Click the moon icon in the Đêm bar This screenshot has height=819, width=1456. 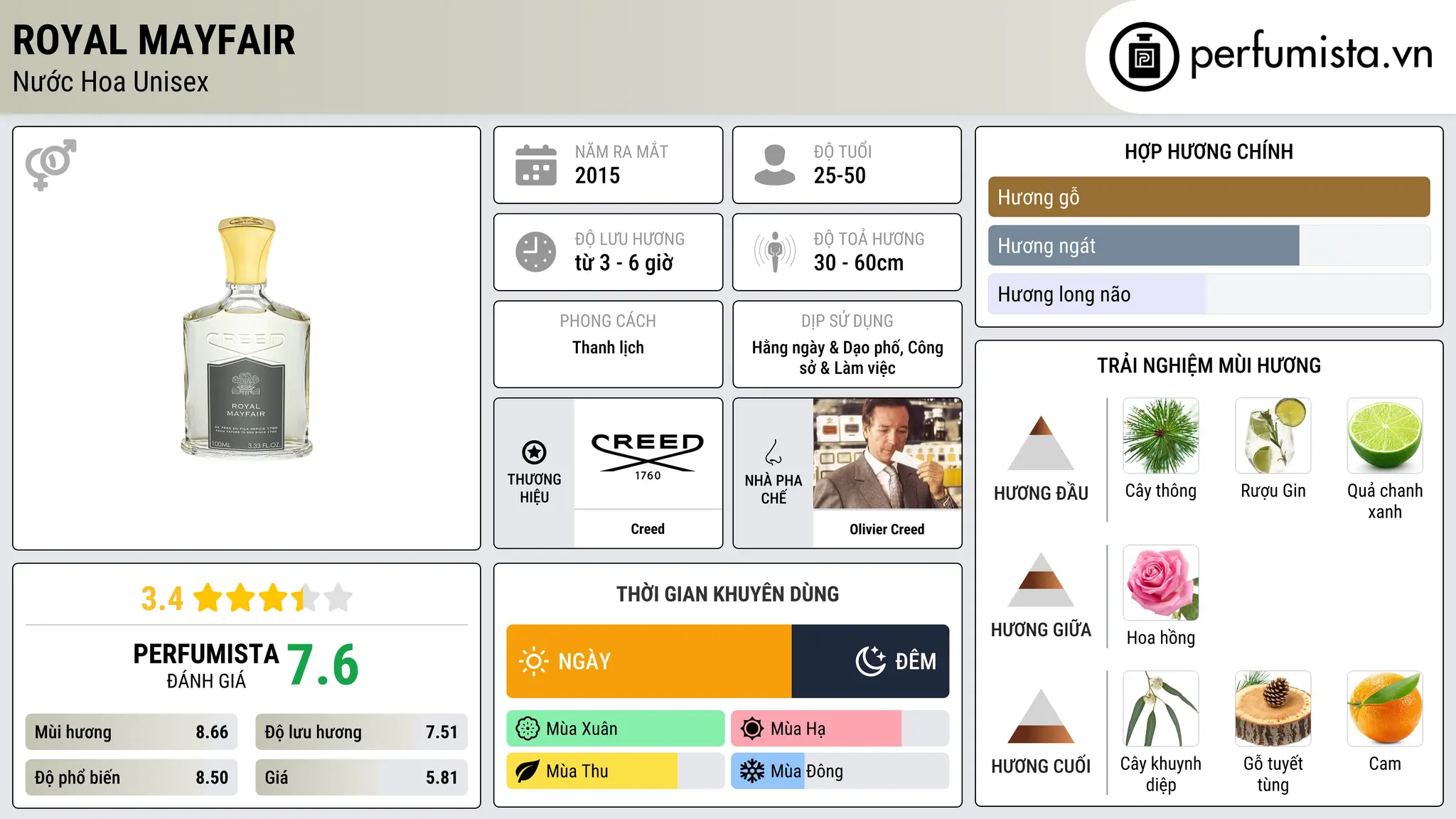coord(870,661)
